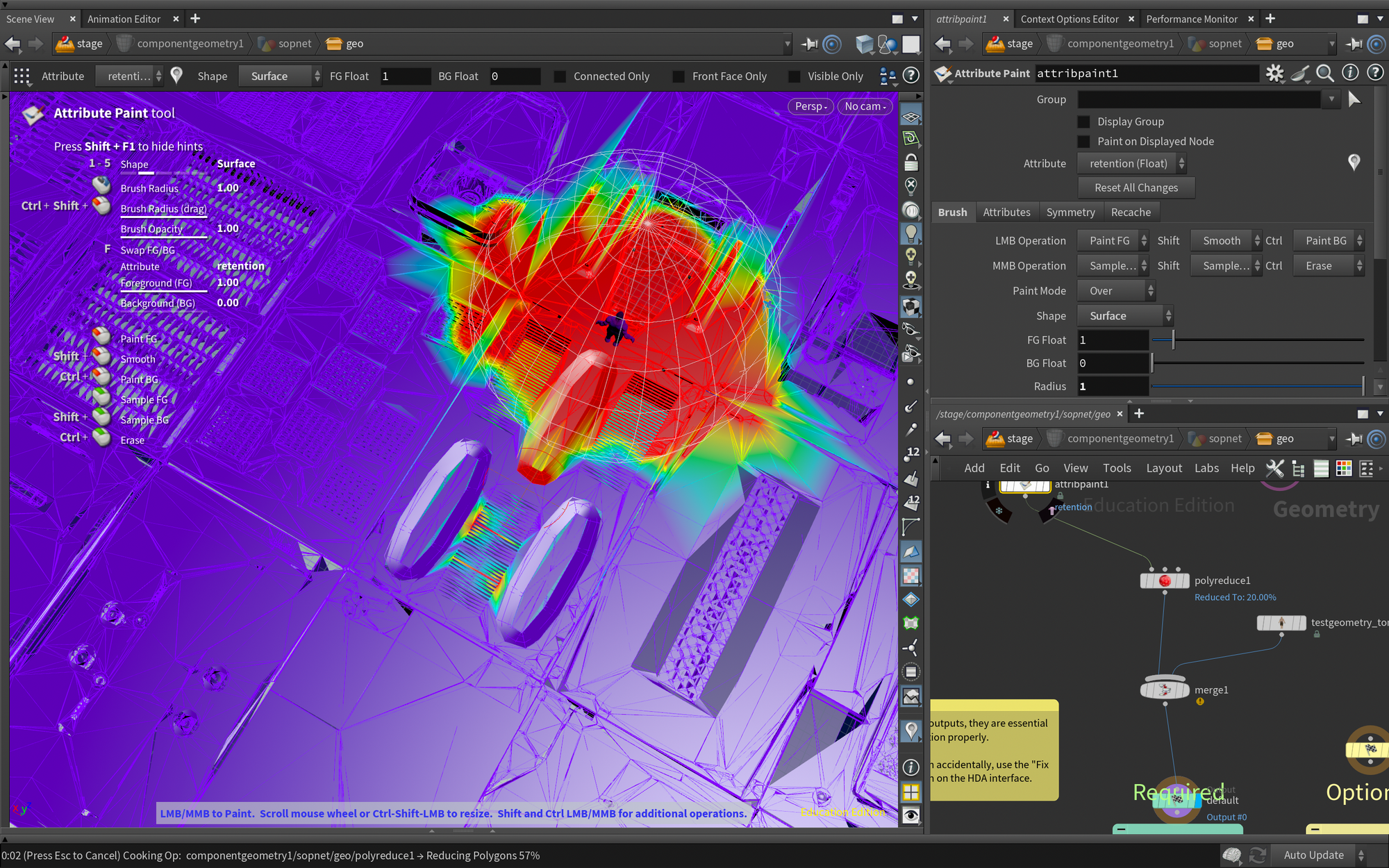Viewport: 1389px width, 868px height.
Task: Enable the Display Group checkbox
Action: [1083, 122]
